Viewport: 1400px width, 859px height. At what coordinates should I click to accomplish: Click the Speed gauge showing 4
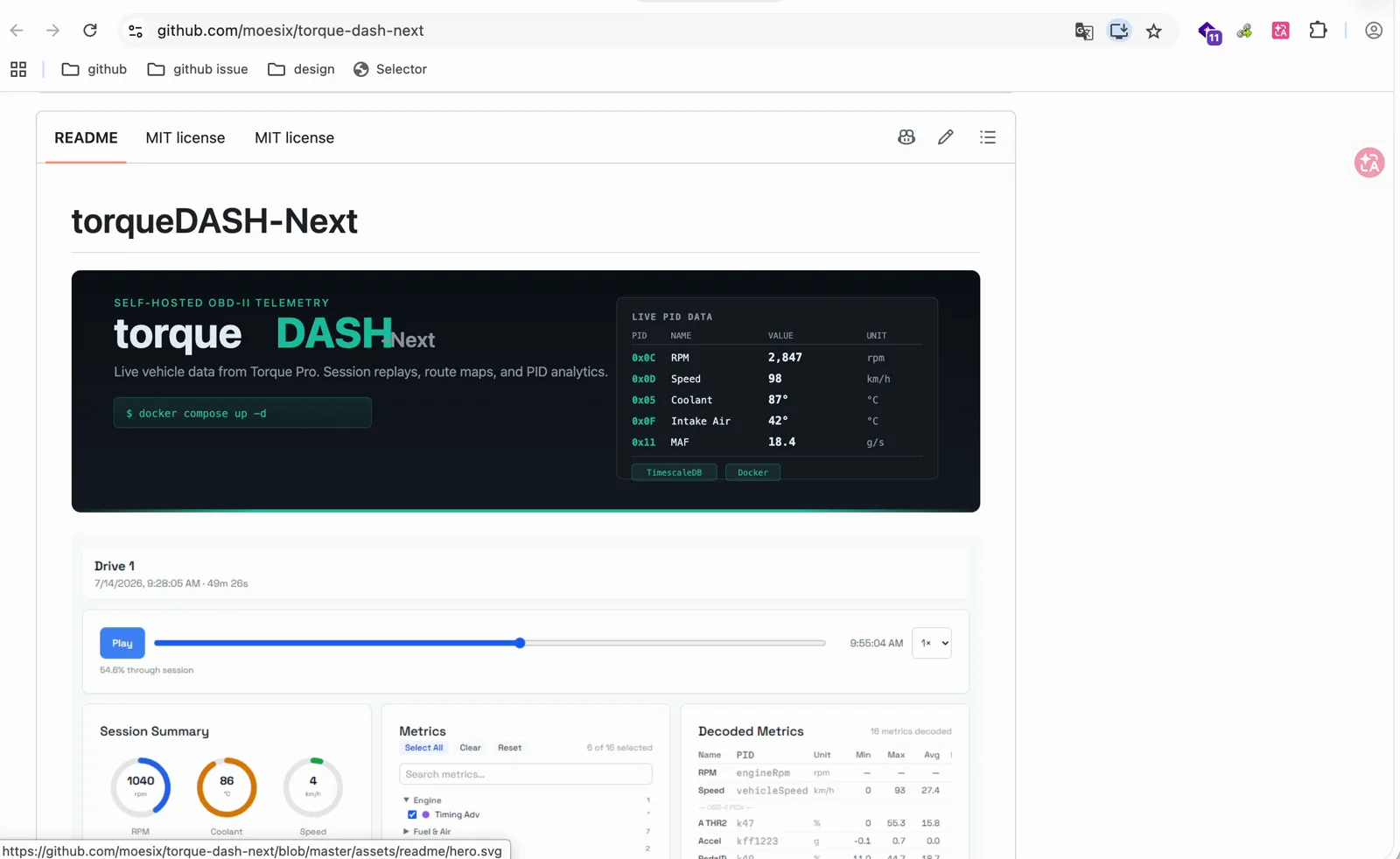coord(313,787)
